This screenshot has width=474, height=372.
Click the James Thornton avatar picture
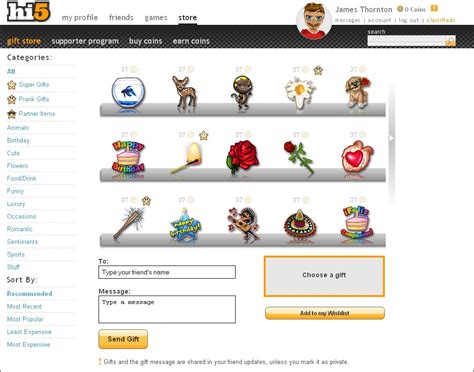pos(314,21)
